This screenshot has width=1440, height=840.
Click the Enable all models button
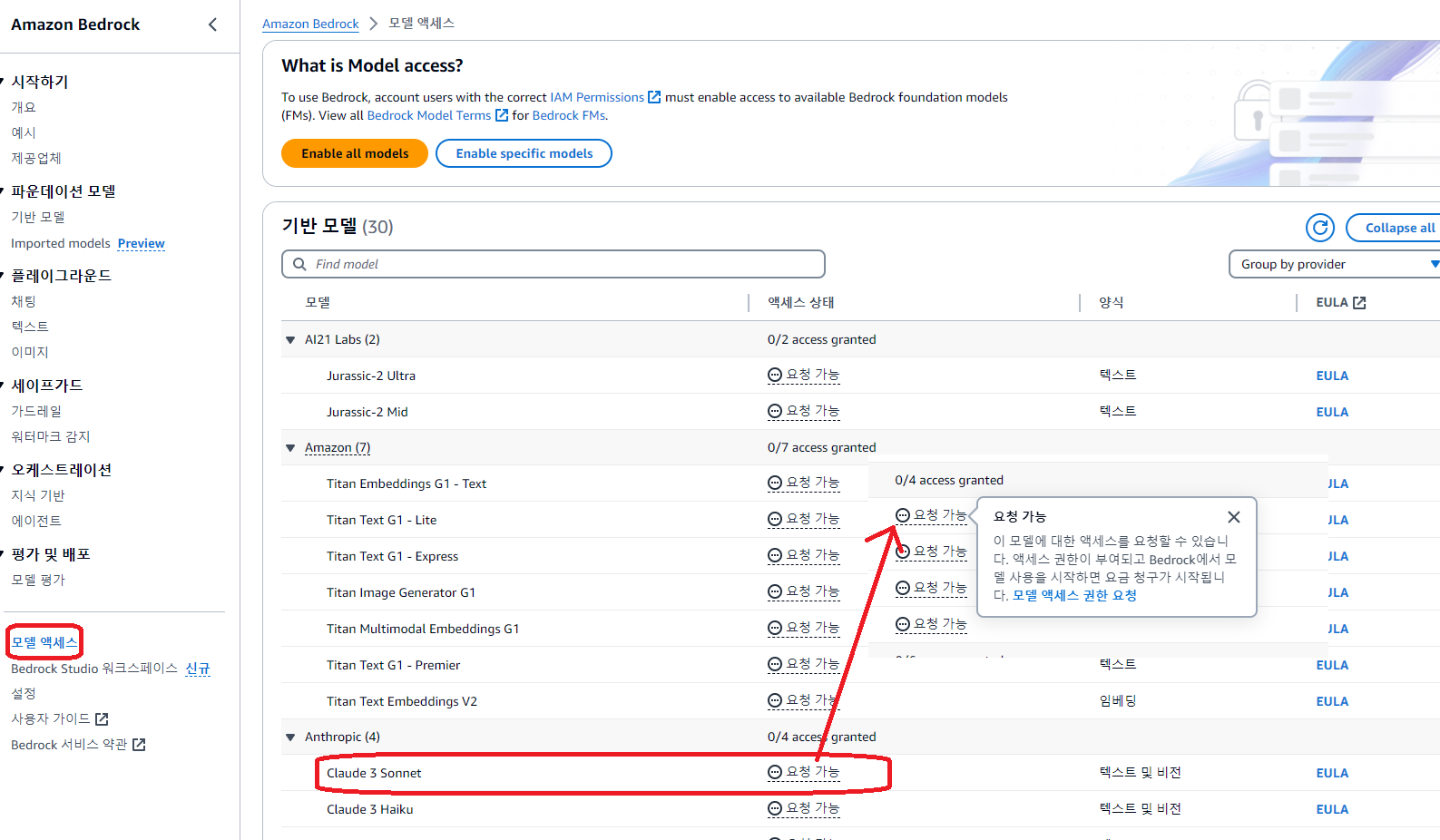click(x=355, y=153)
